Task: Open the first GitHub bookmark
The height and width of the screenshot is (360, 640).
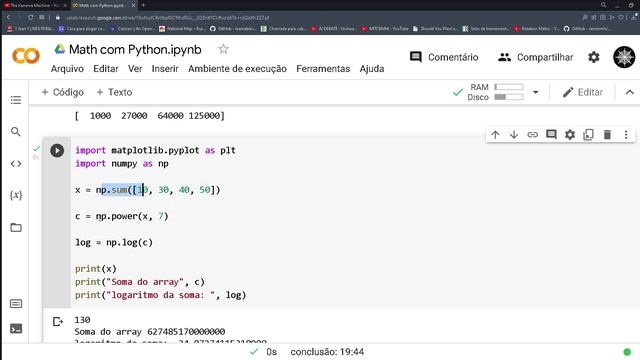Action: pyautogui.click(x=233, y=29)
